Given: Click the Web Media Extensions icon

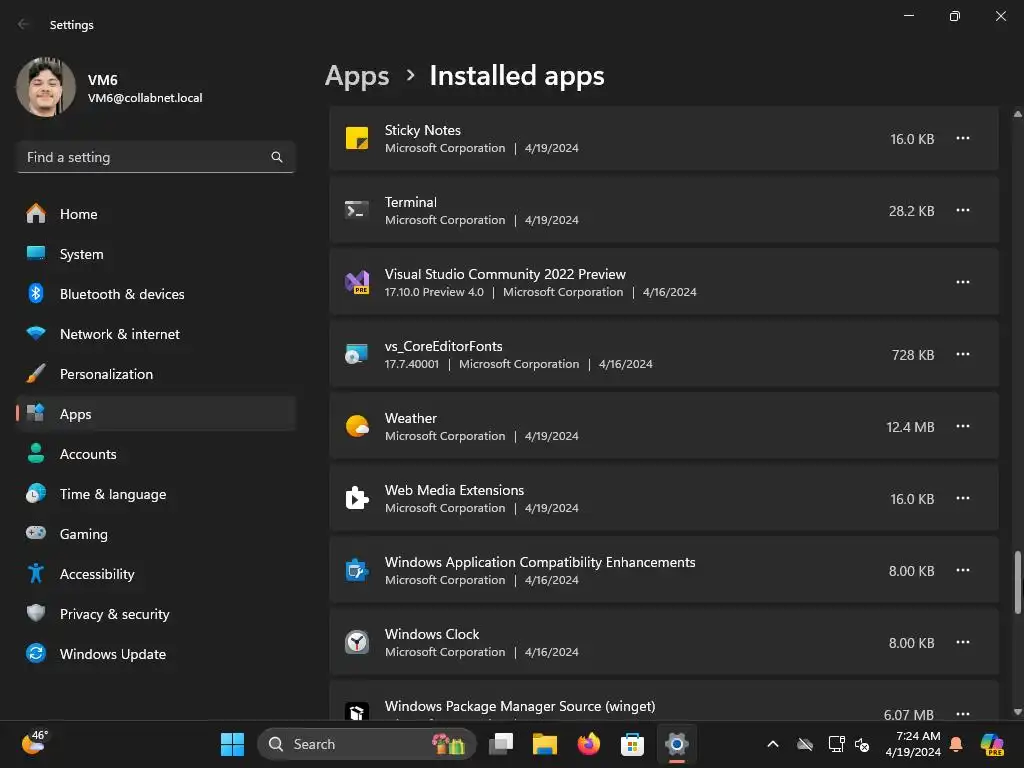Looking at the screenshot, I should [x=357, y=498].
